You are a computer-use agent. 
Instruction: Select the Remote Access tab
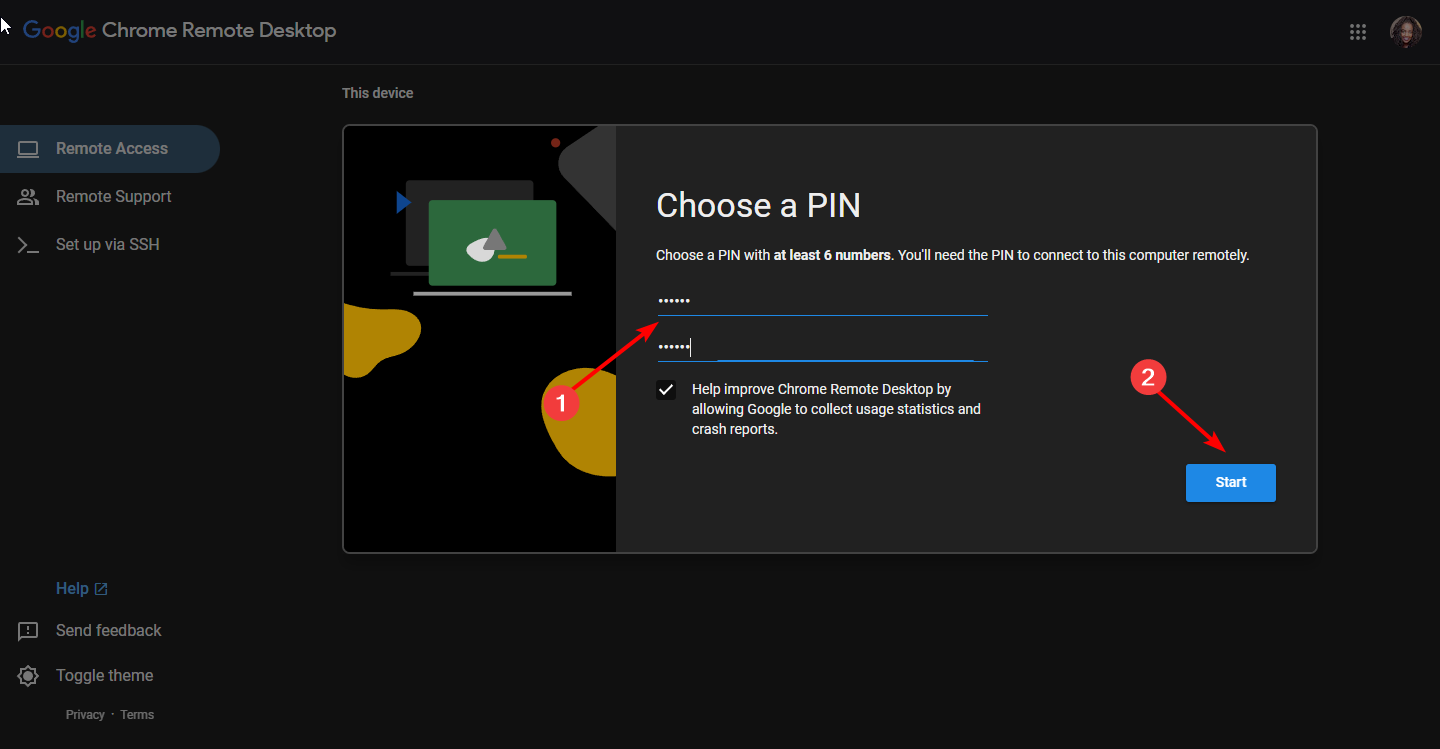pyautogui.click(x=110, y=149)
